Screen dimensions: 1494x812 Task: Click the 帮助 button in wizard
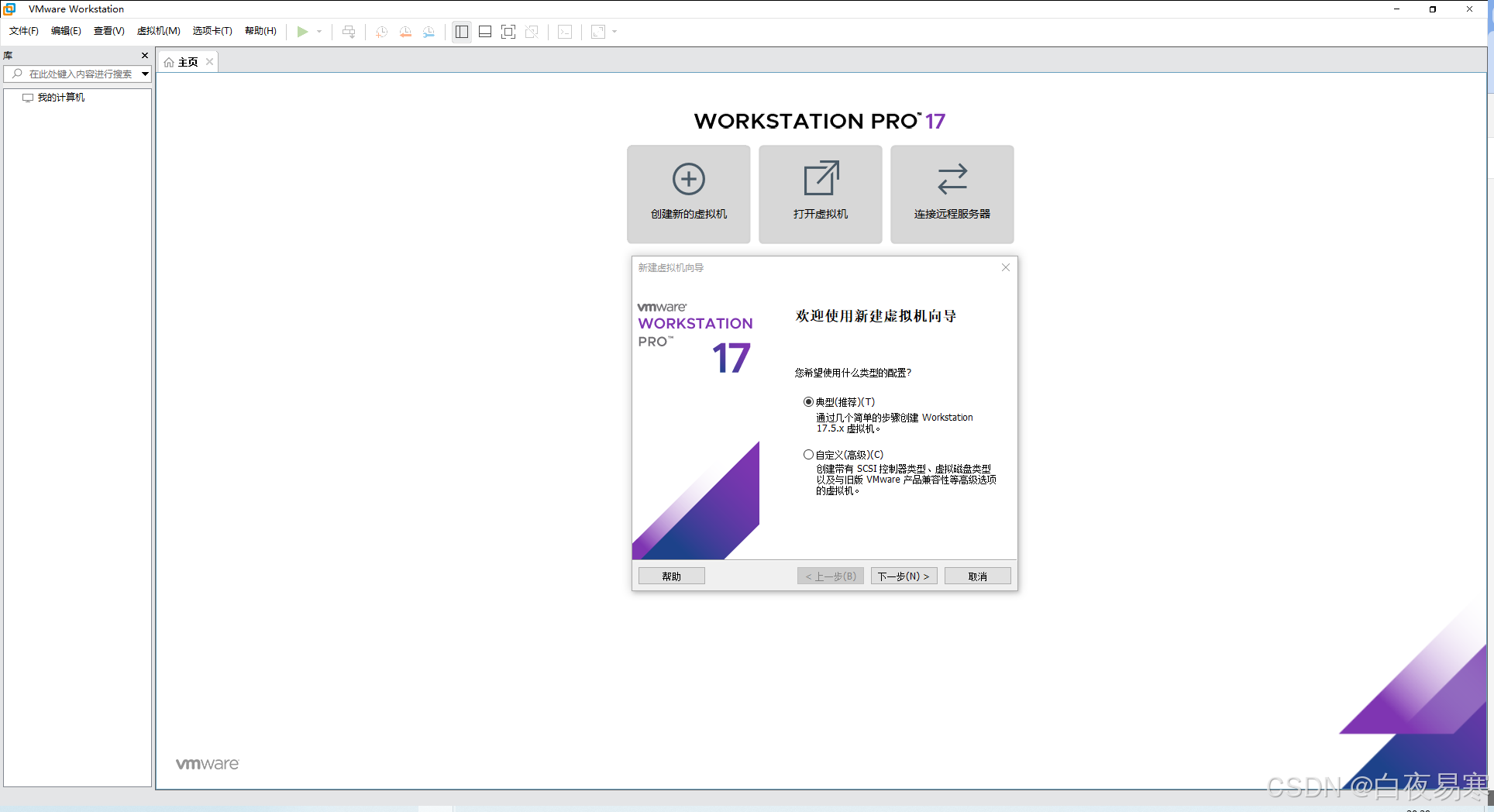point(672,576)
